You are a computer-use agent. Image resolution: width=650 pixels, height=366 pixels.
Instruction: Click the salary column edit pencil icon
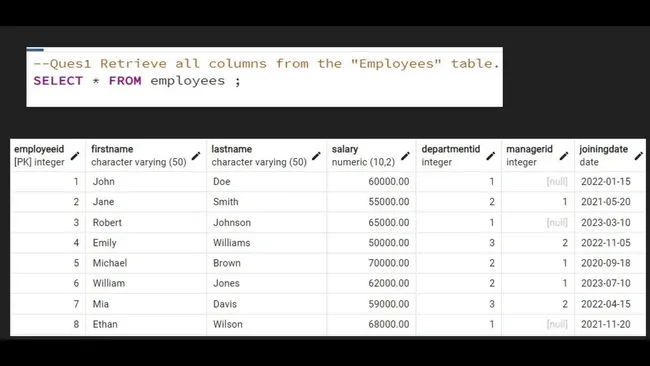pos(405,156)
